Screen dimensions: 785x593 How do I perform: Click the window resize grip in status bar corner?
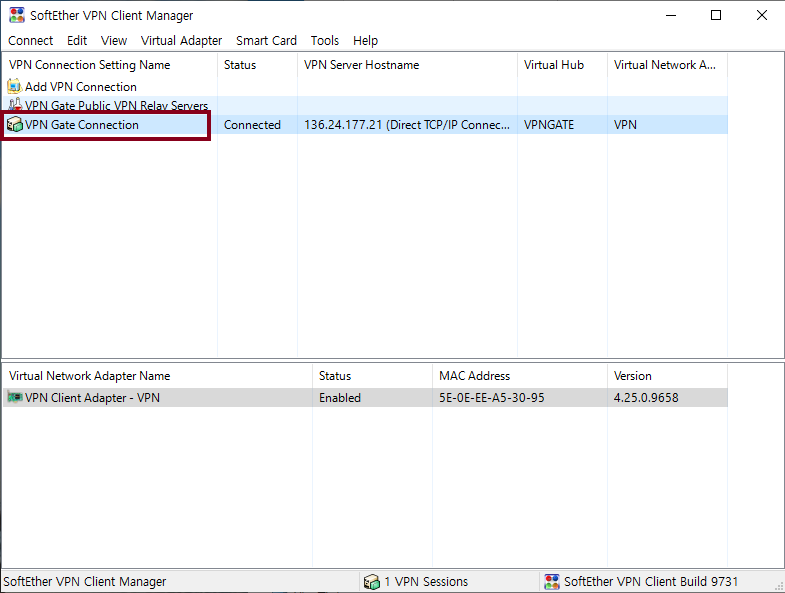pos(778,586)
